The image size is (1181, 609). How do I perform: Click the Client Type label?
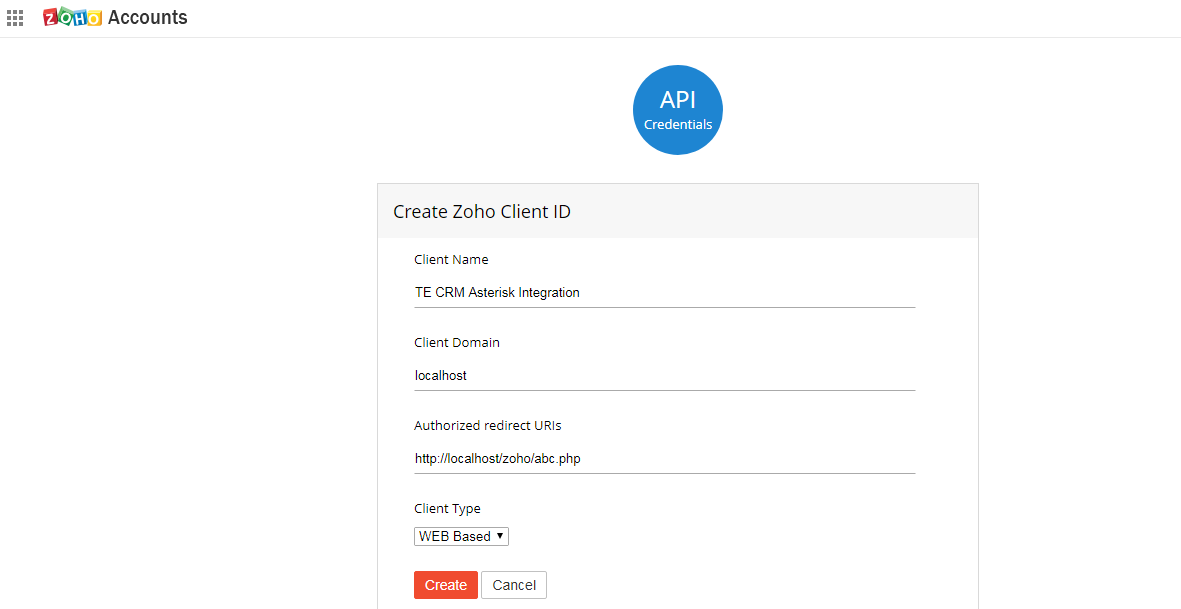click(447, 509)
